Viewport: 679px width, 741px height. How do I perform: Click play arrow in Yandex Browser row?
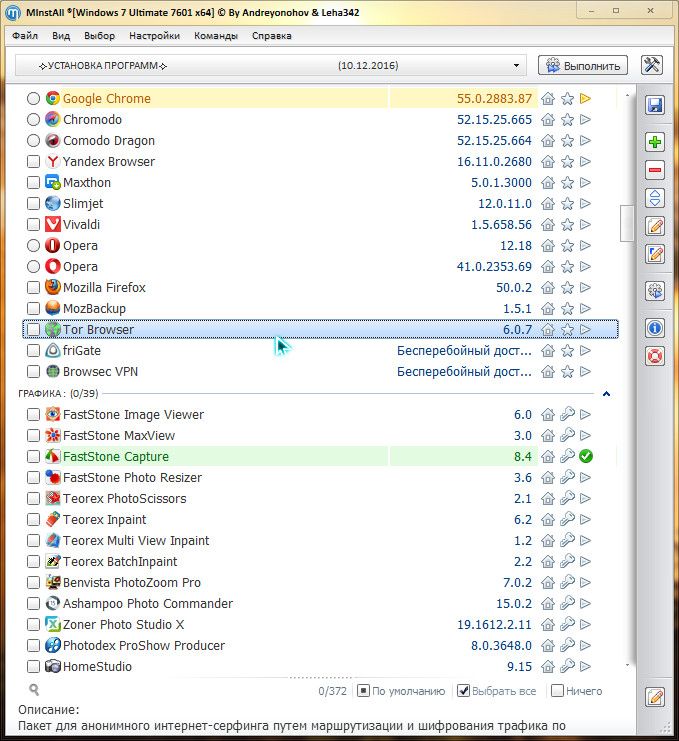pyautogui.click(x=585, y=162)
